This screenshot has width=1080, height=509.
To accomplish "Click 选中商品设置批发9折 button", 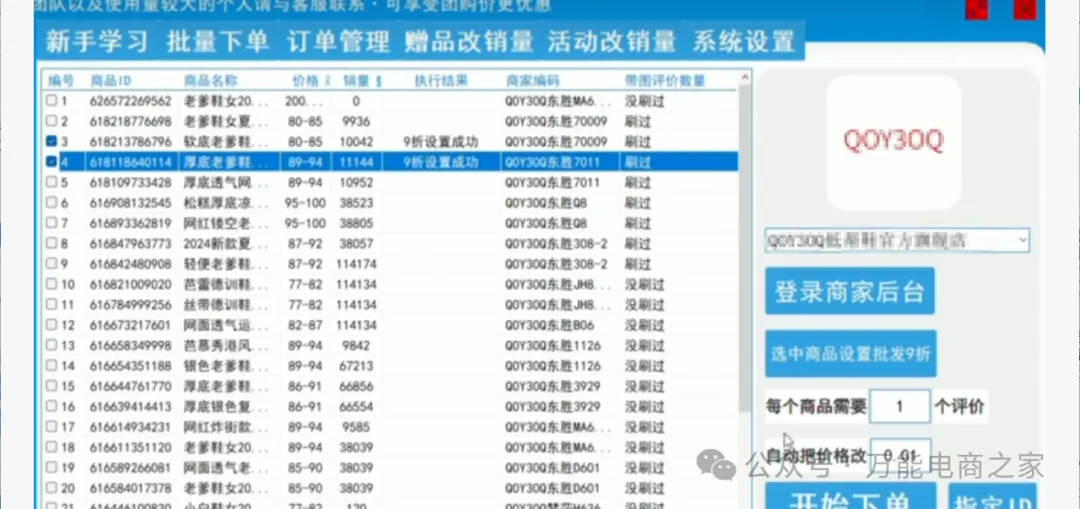I will [850, 354].
